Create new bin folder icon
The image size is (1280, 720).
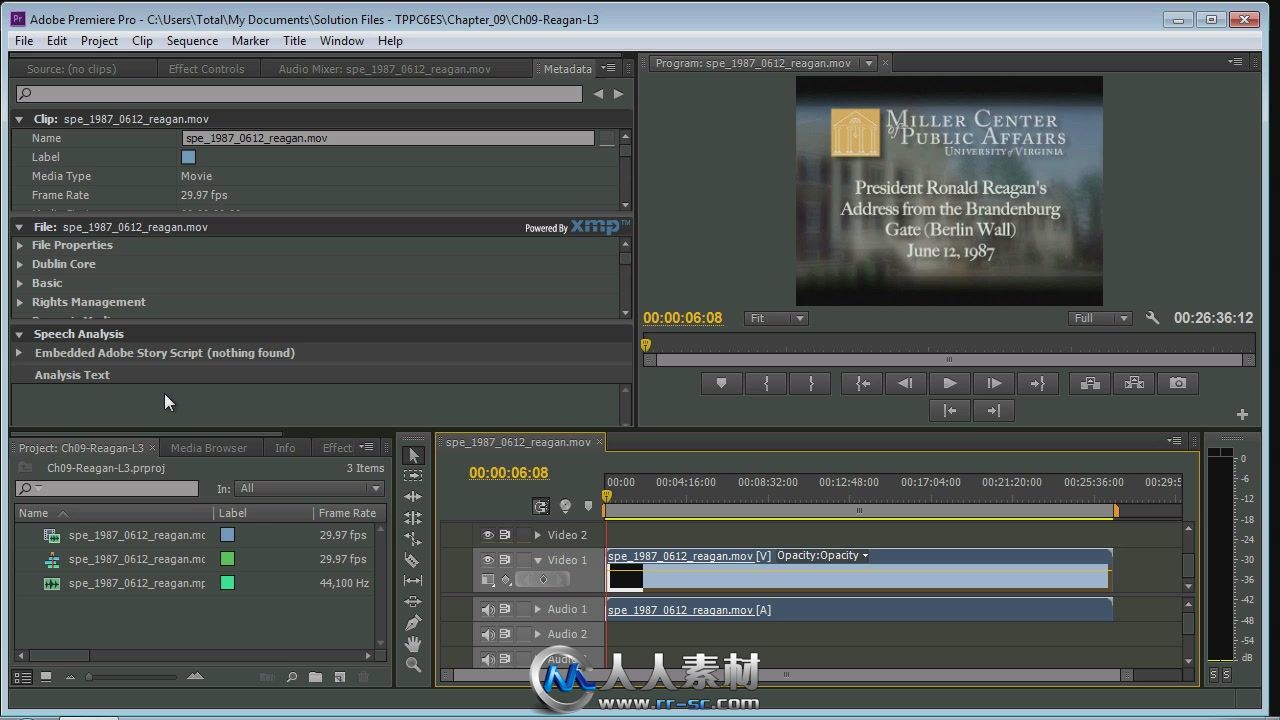(x=315, y=677)
